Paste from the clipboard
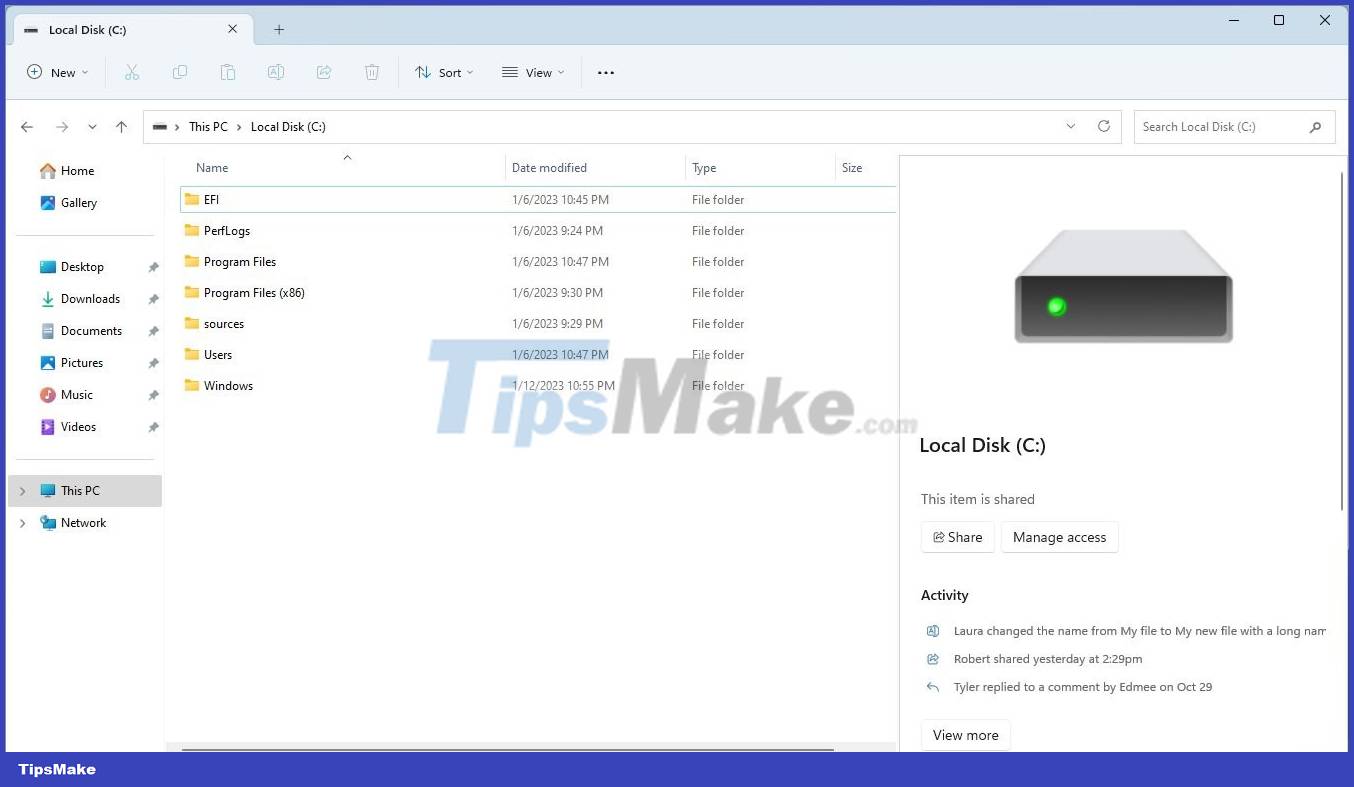This screenshot has height=787, width=1354. [x=227, y=72]
